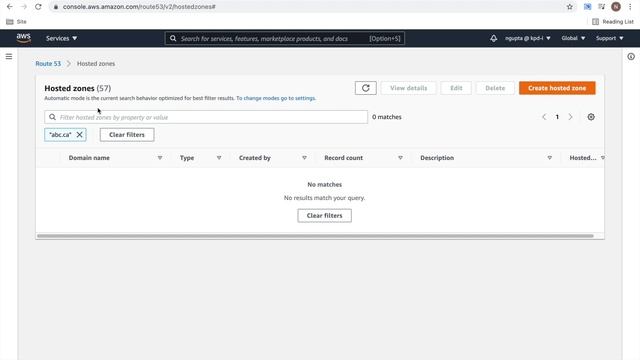Go back in the browser
This screenshot has width=640, height=360.
click(x=10, y=7)
